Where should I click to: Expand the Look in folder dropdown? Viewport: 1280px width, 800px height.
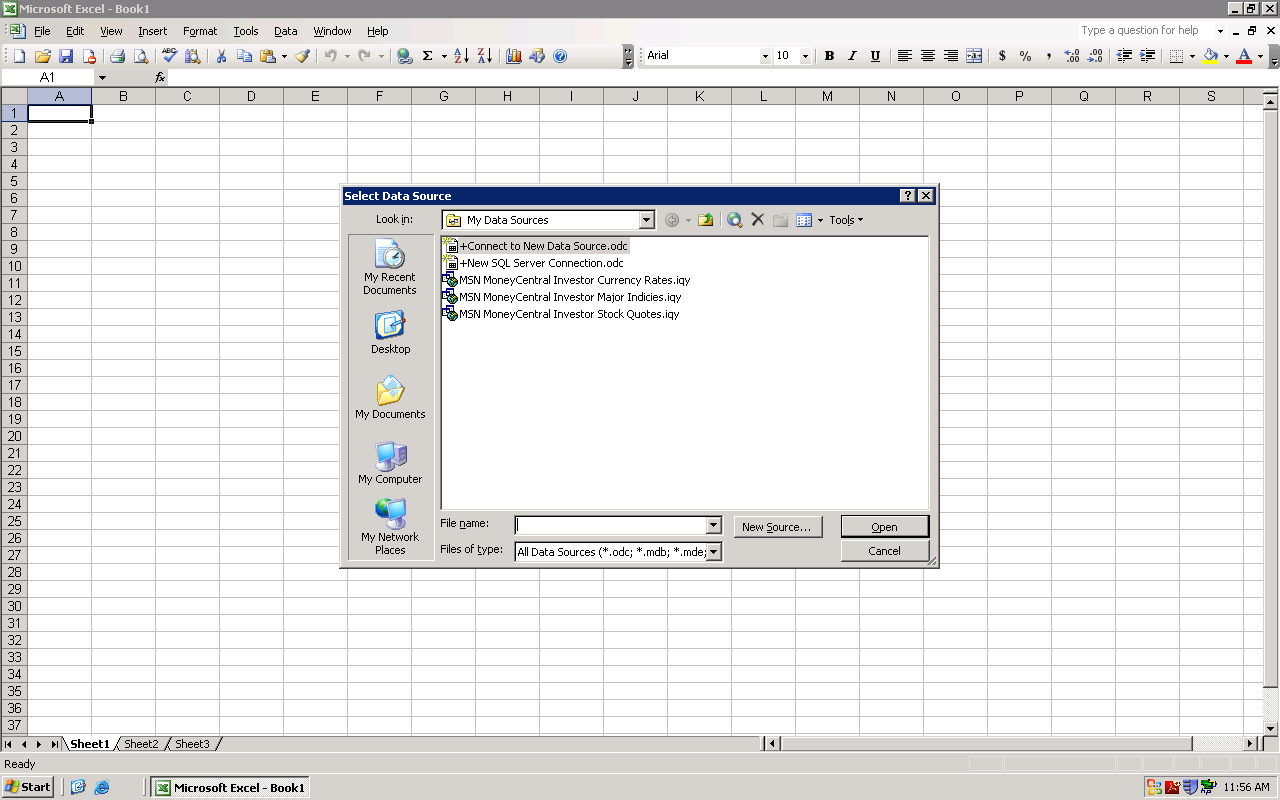[x=646, y=220]
